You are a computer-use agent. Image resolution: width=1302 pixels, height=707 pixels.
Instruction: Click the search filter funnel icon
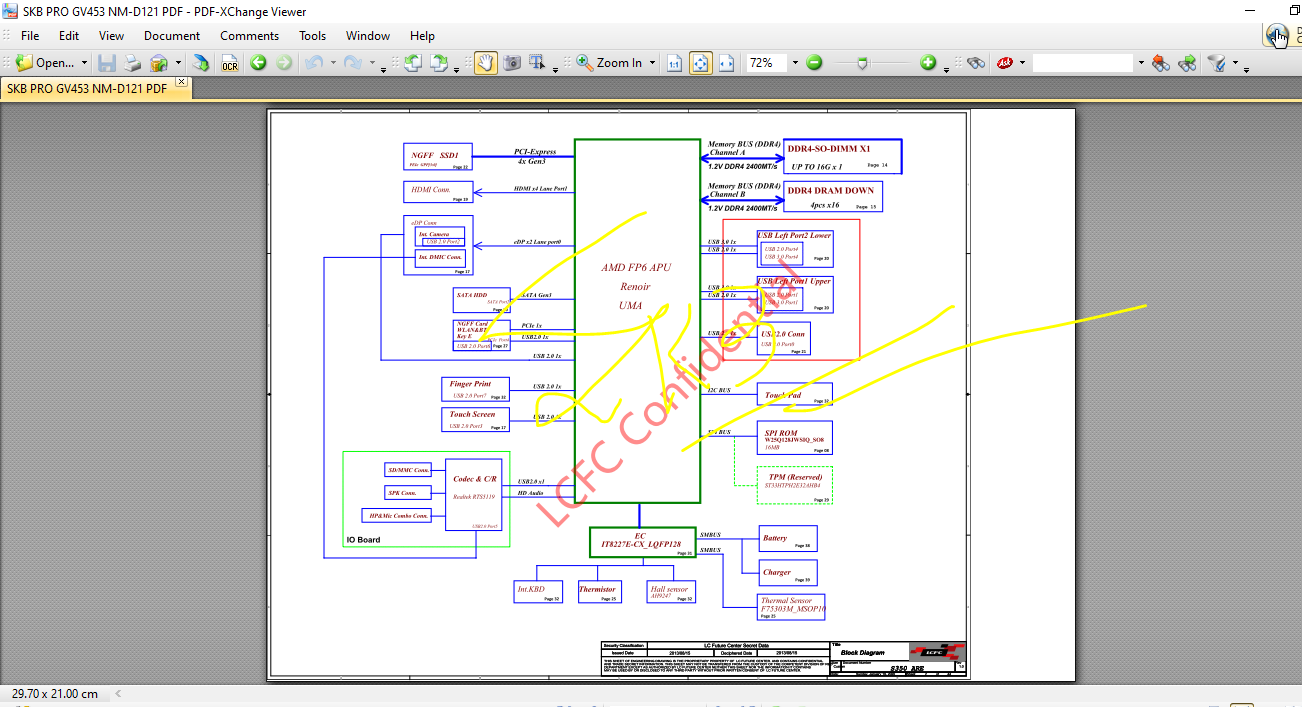pos(1216,62)
